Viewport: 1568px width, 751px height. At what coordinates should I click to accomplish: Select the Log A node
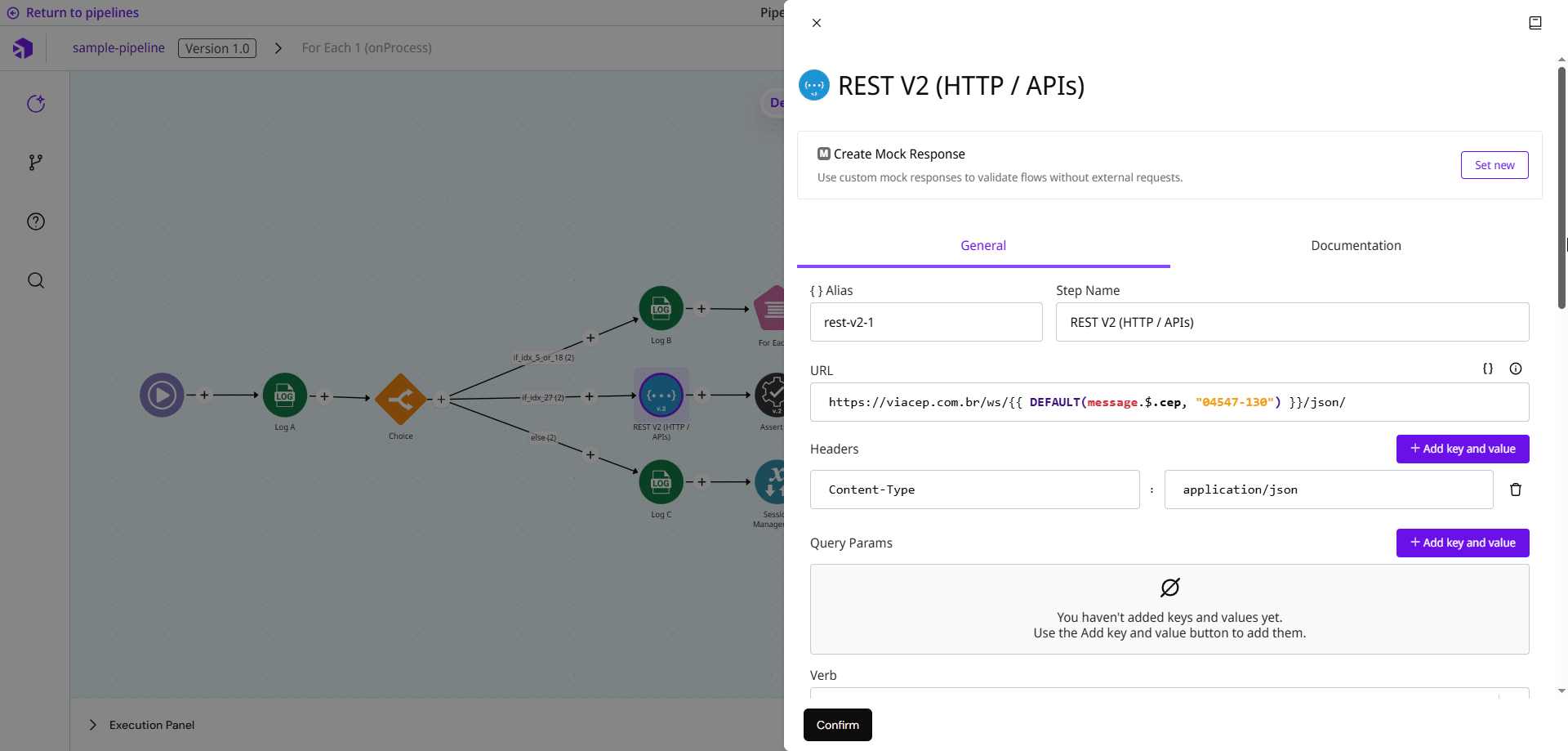point(284,396)
